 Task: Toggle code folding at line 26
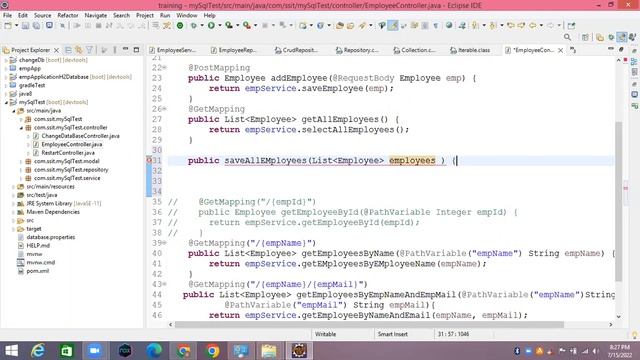click(164, 109)
